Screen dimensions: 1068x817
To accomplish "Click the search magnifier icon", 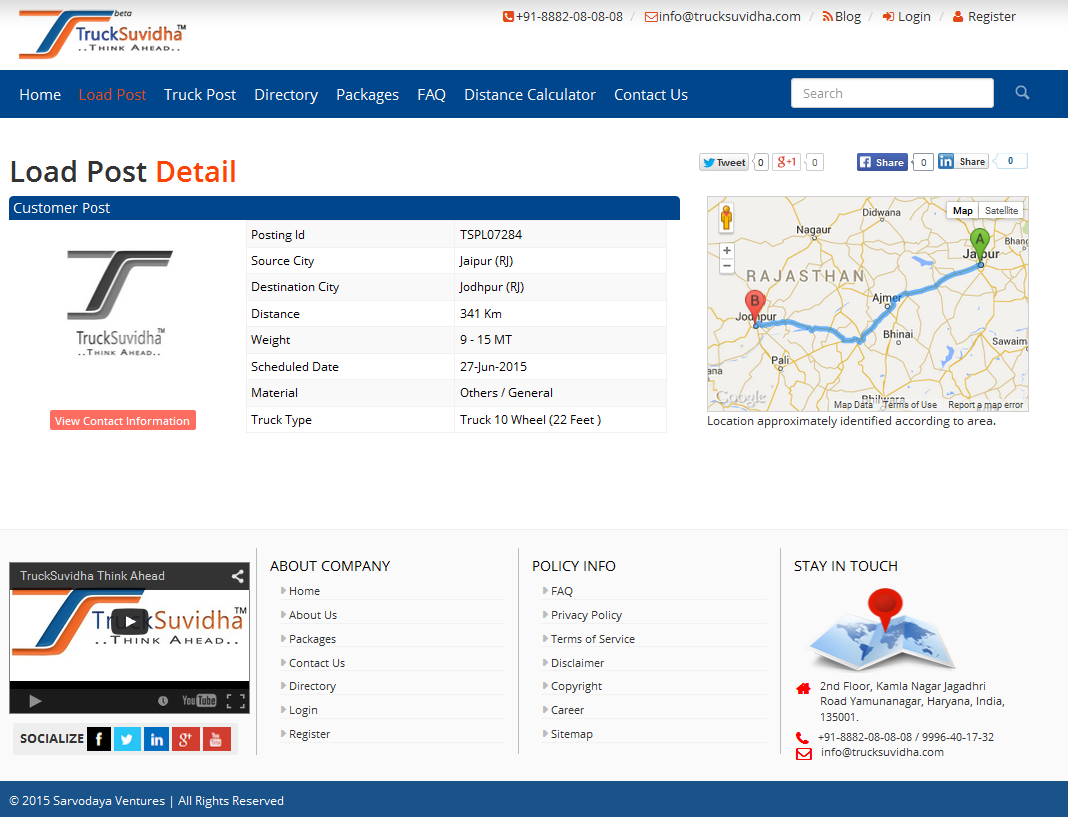I will [x=1022, y=93].
